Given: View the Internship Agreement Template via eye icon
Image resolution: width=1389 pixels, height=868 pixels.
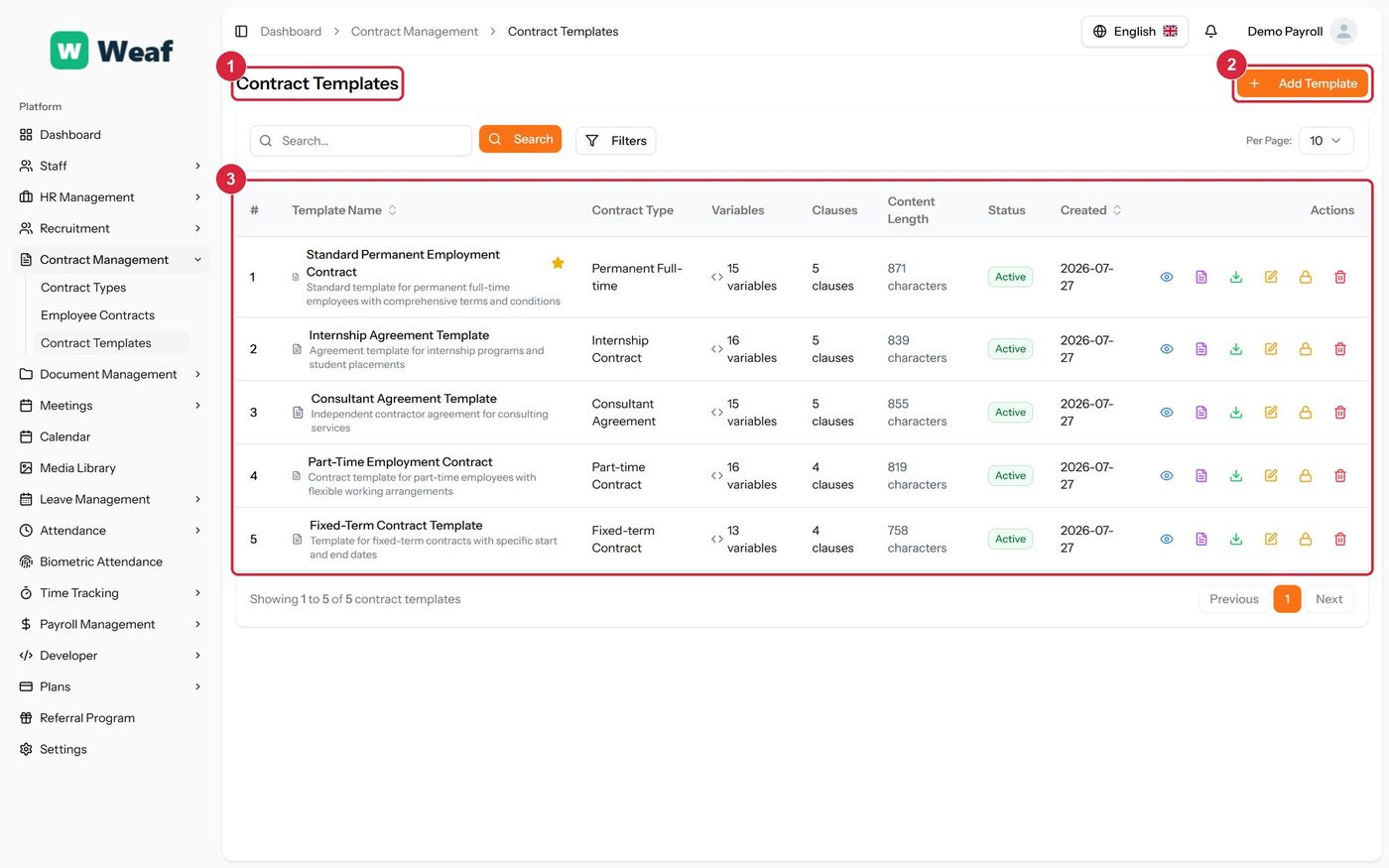Looking at the screenshot, I should pos(1167,349).
